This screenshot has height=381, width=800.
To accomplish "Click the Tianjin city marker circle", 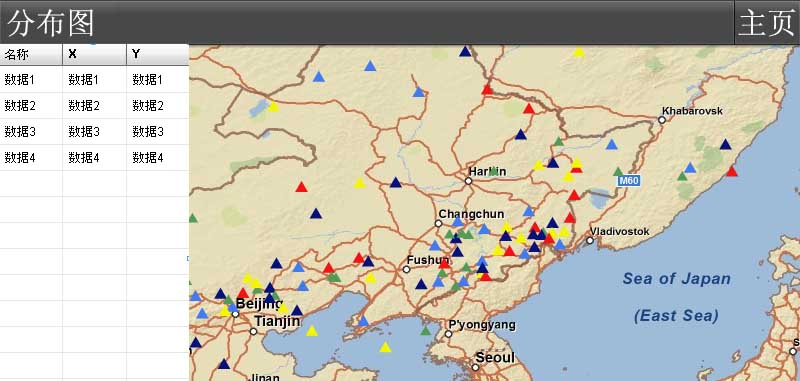I will point(254,332).
